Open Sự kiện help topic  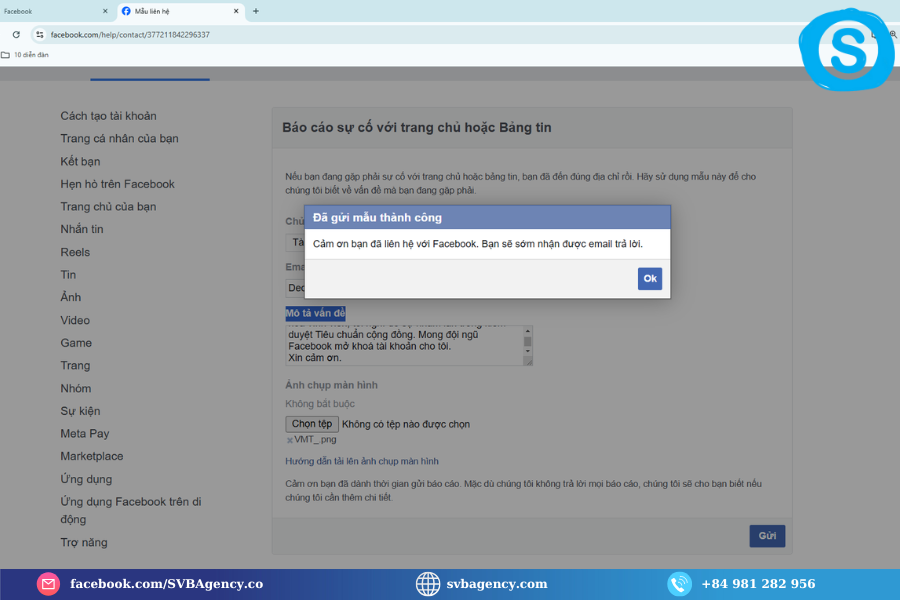pyautogui.click(x=80, y=411)
